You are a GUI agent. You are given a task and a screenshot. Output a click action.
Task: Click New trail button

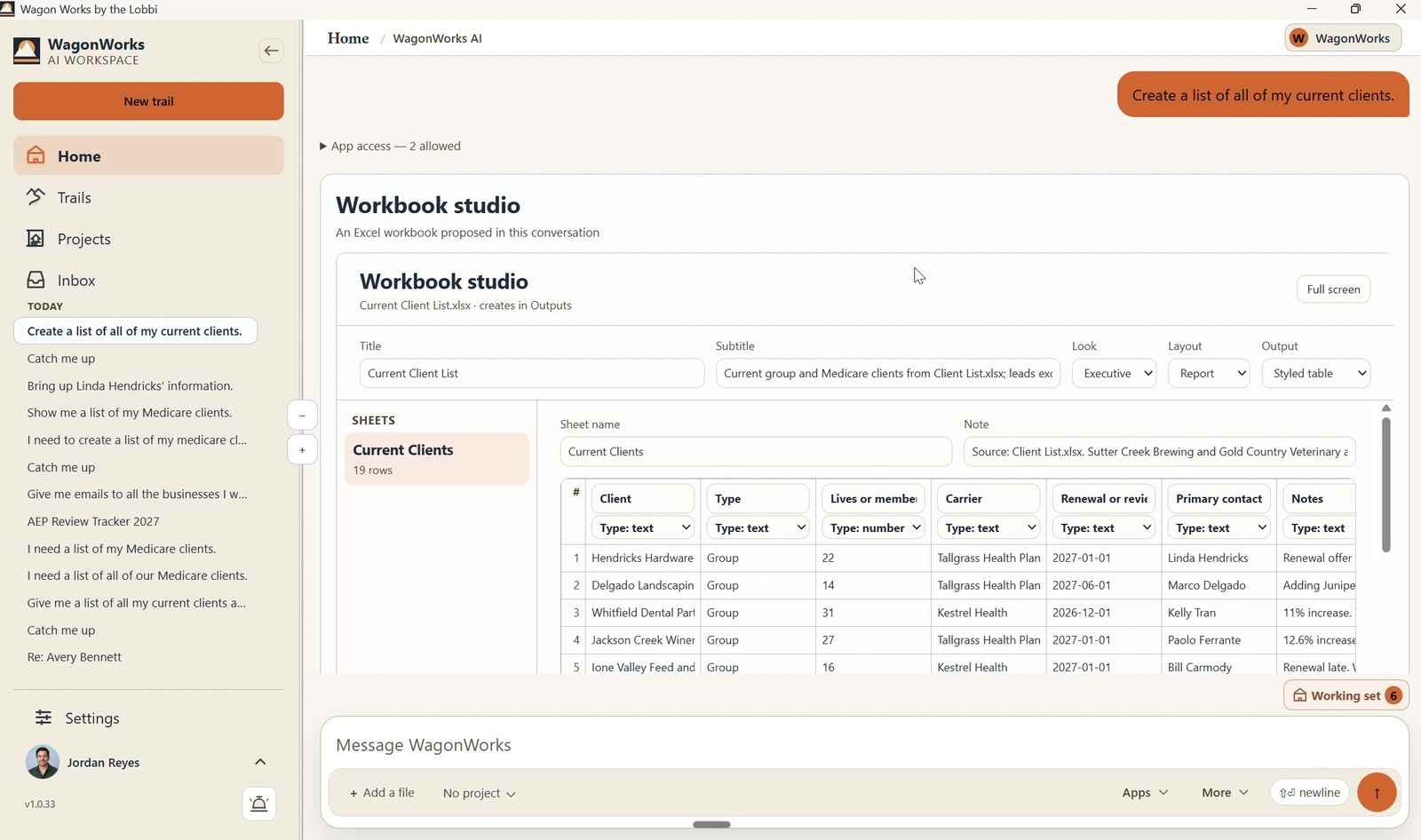(x=148, y=101)
